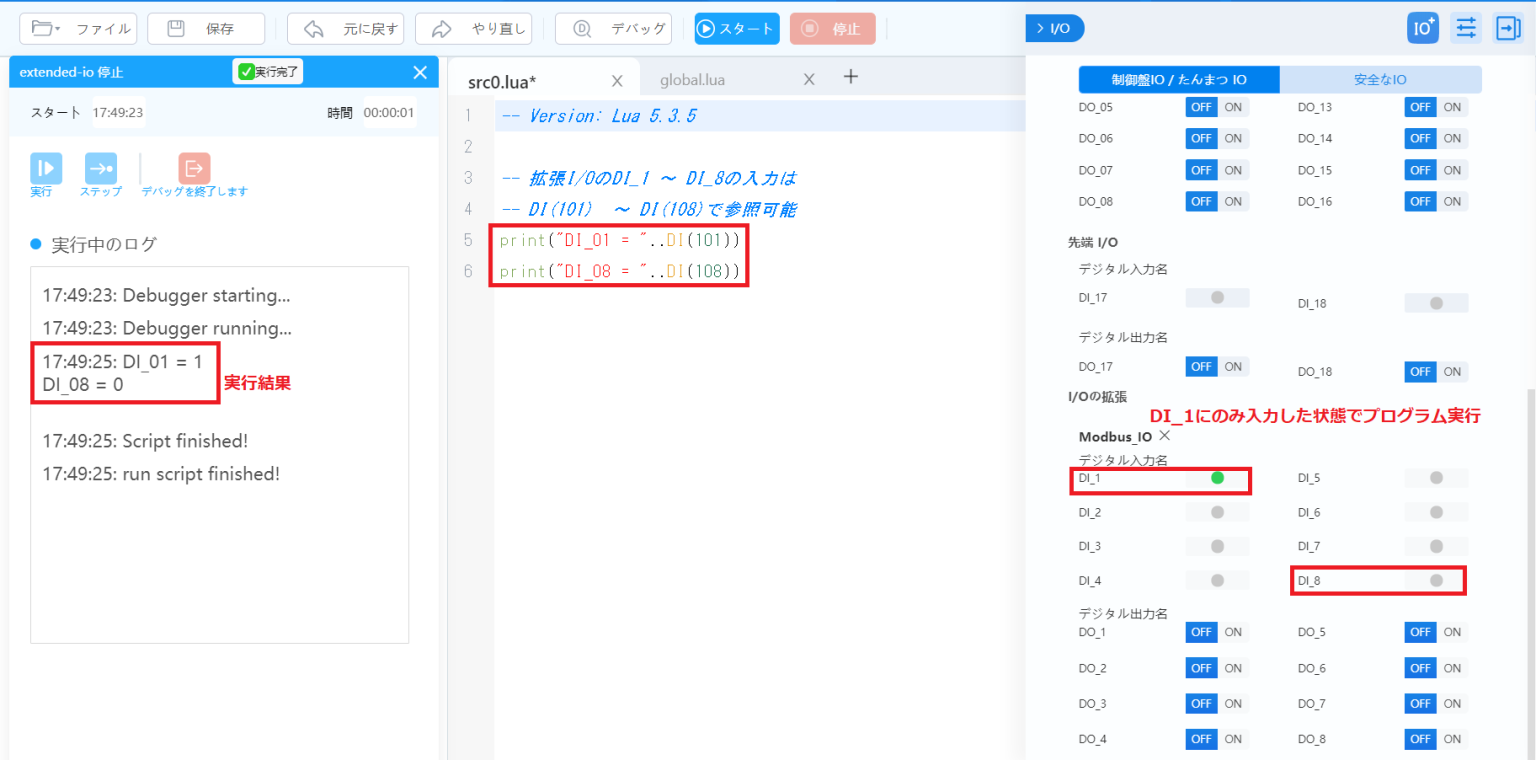
Task: Collapse the I/O panel via its chevron
Action: 1040,28
